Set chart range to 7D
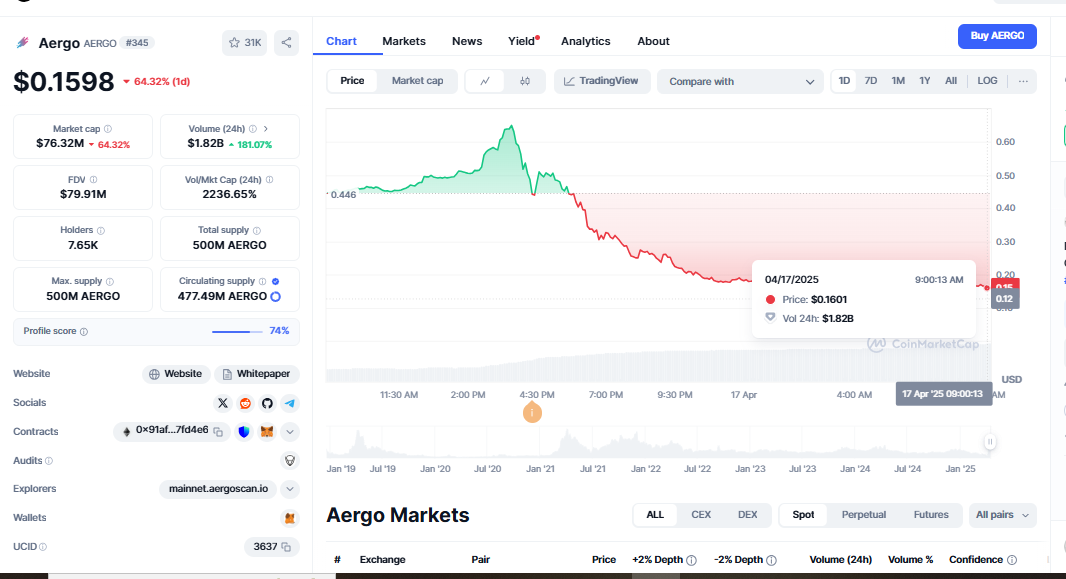 (871, 81)
